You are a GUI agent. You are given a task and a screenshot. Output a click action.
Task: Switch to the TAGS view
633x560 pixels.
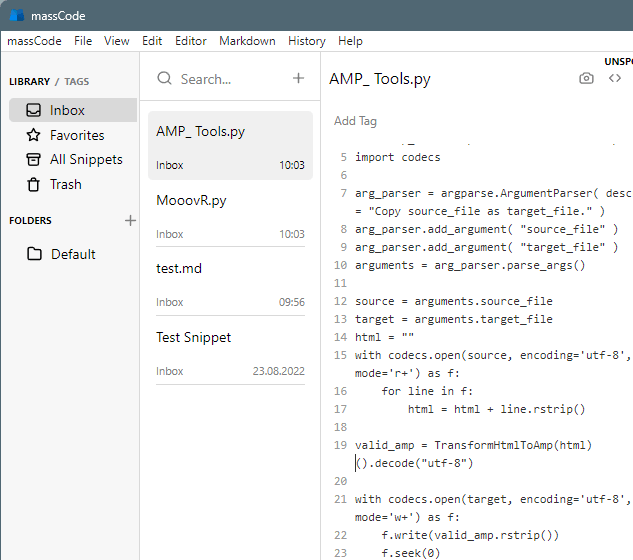[77, 81]
